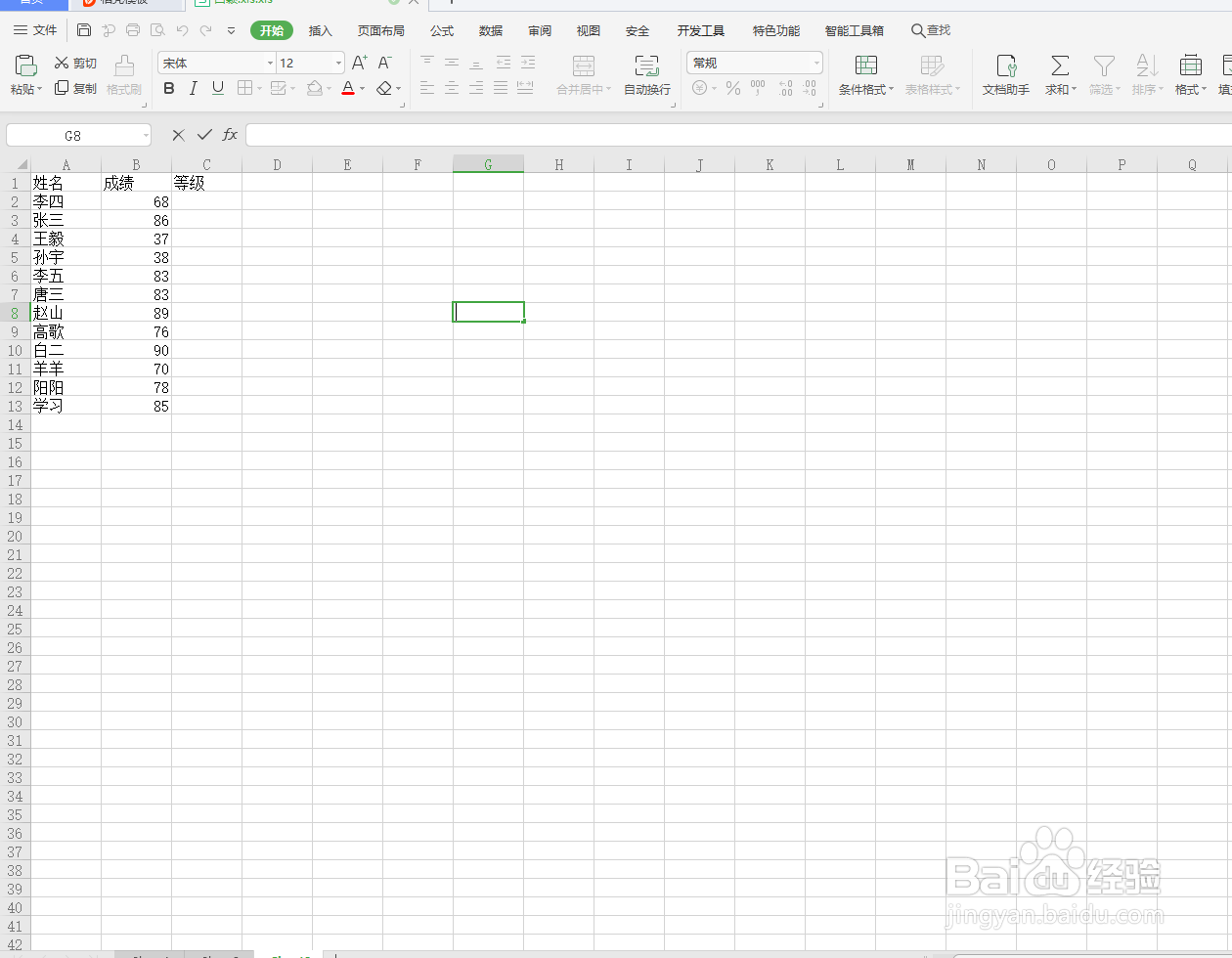Open the font name dropdown (宋体)
Viewport: 1232px width, 958px height.
(271, 63)
